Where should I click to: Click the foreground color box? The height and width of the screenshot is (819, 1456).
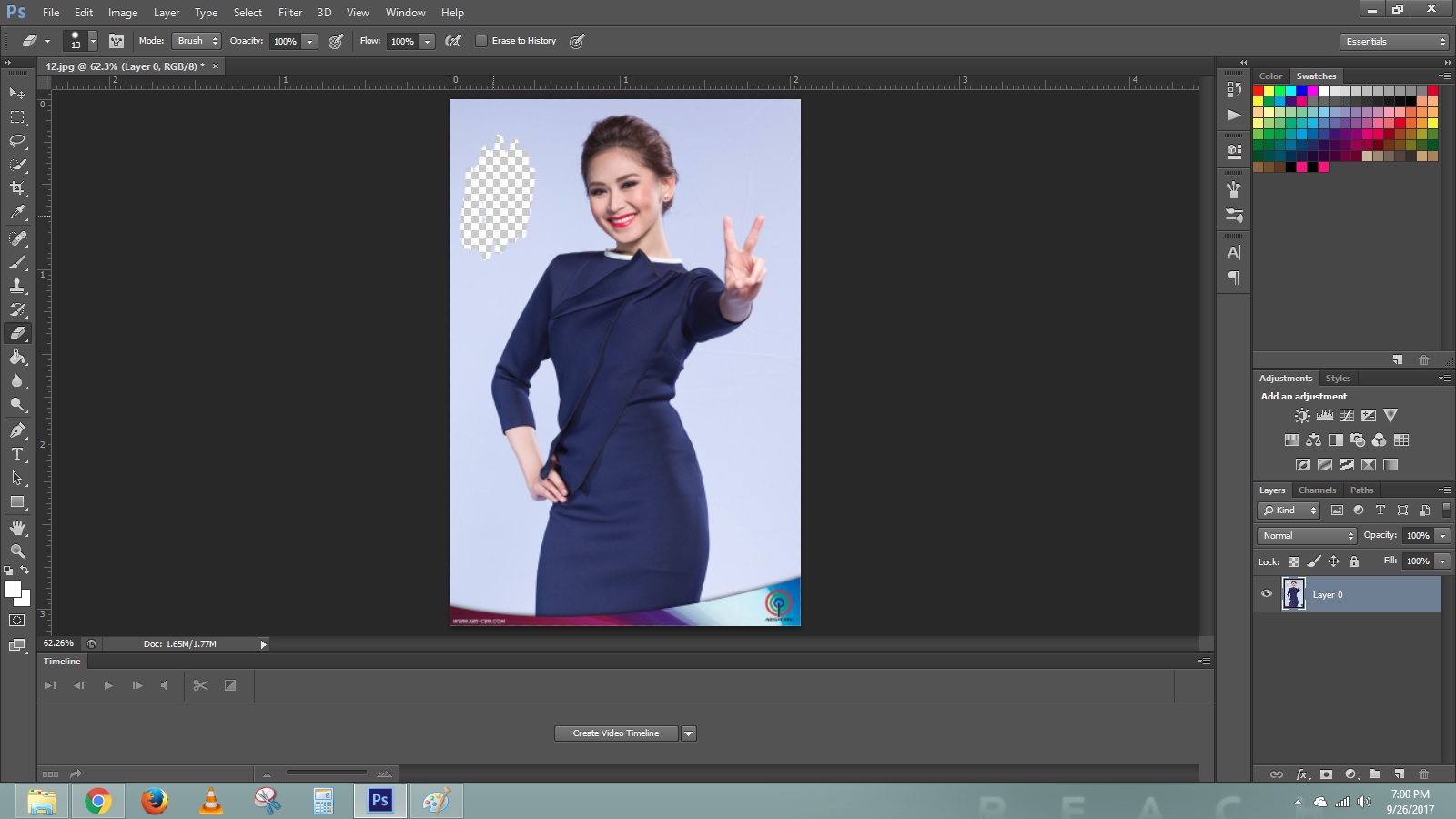12,589
